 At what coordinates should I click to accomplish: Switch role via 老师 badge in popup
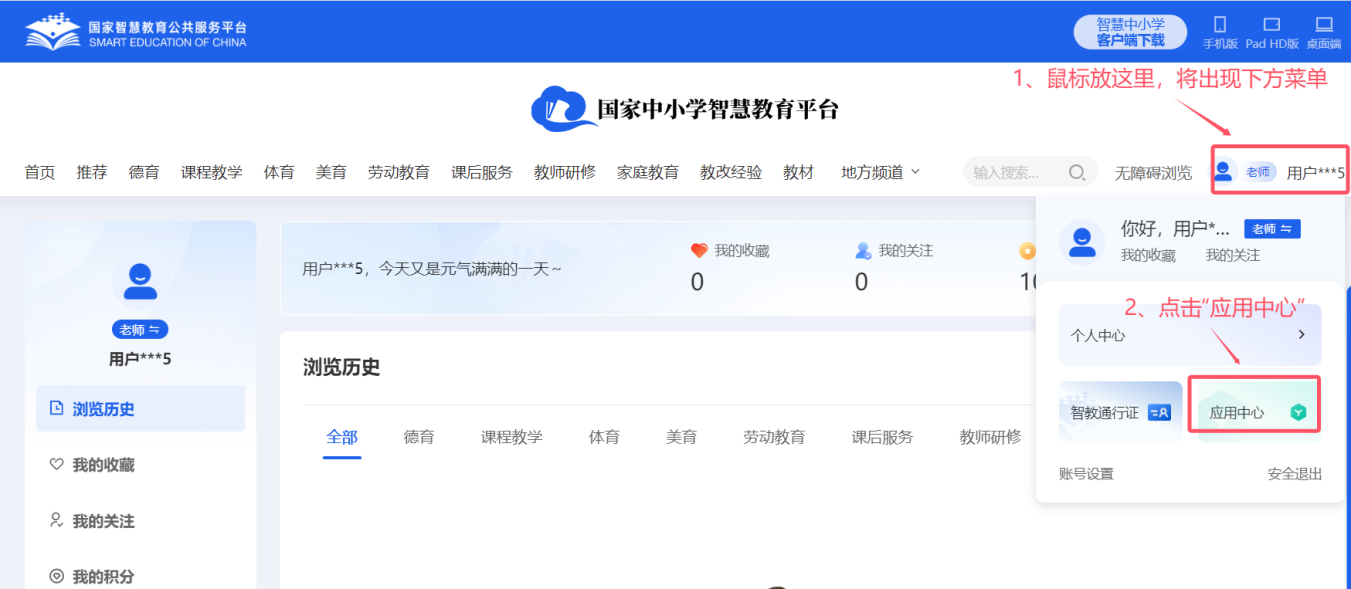[x=1272, y=229]
